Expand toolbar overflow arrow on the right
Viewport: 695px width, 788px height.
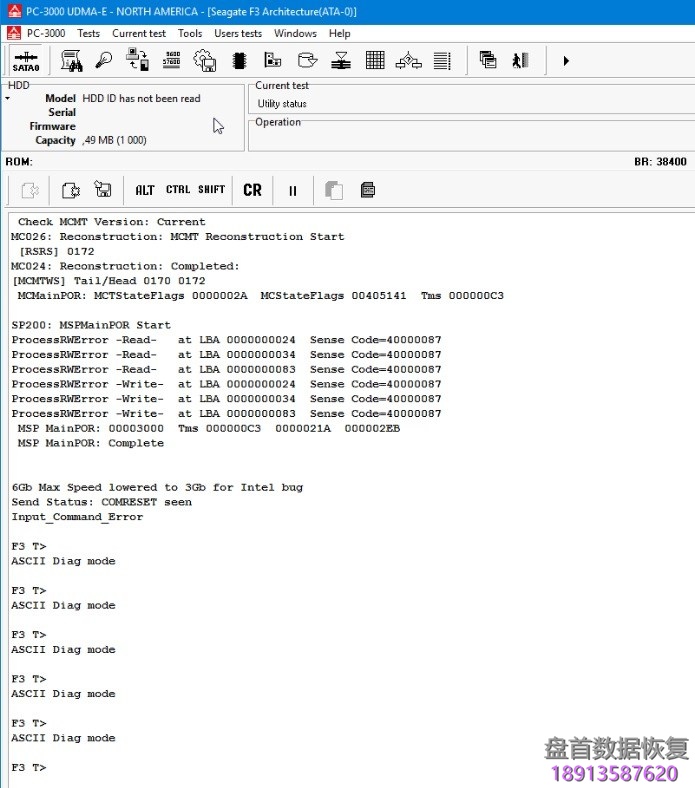click(566, 61)
